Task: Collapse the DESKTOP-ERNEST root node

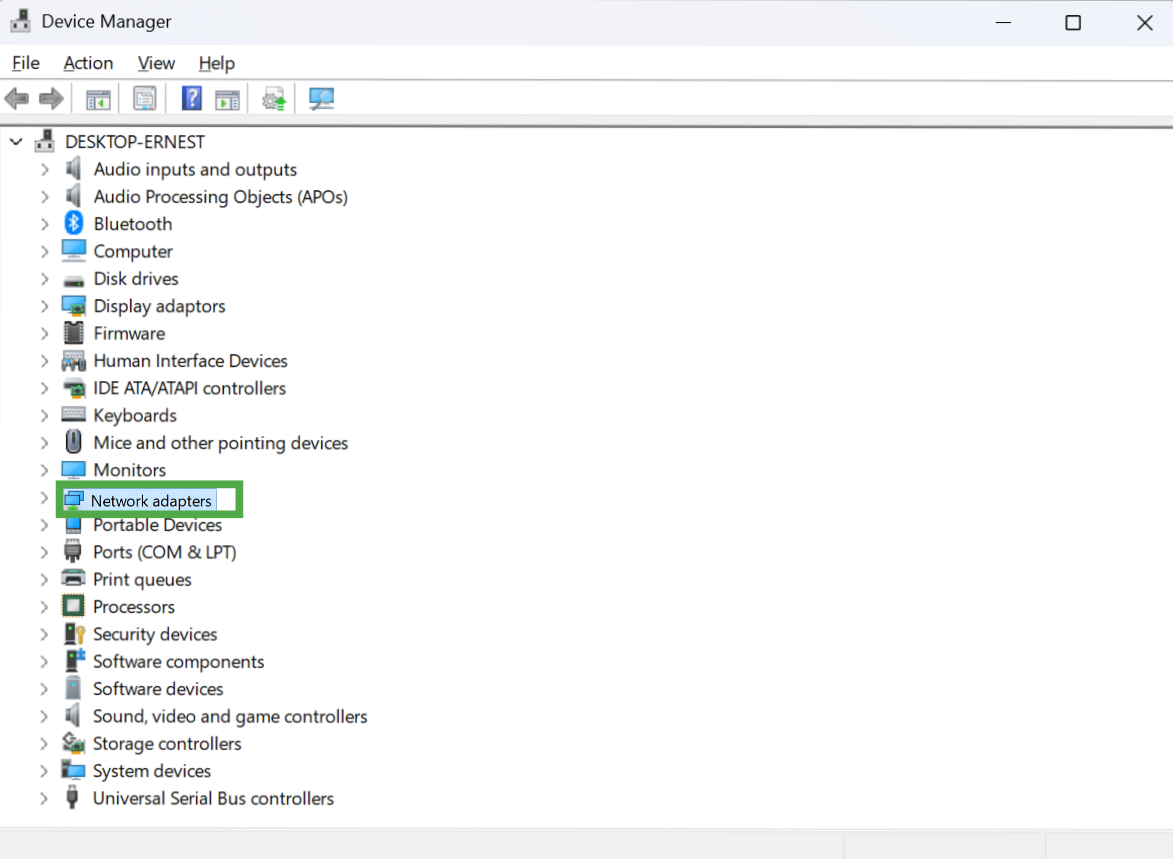Action: tap(16, 141)
